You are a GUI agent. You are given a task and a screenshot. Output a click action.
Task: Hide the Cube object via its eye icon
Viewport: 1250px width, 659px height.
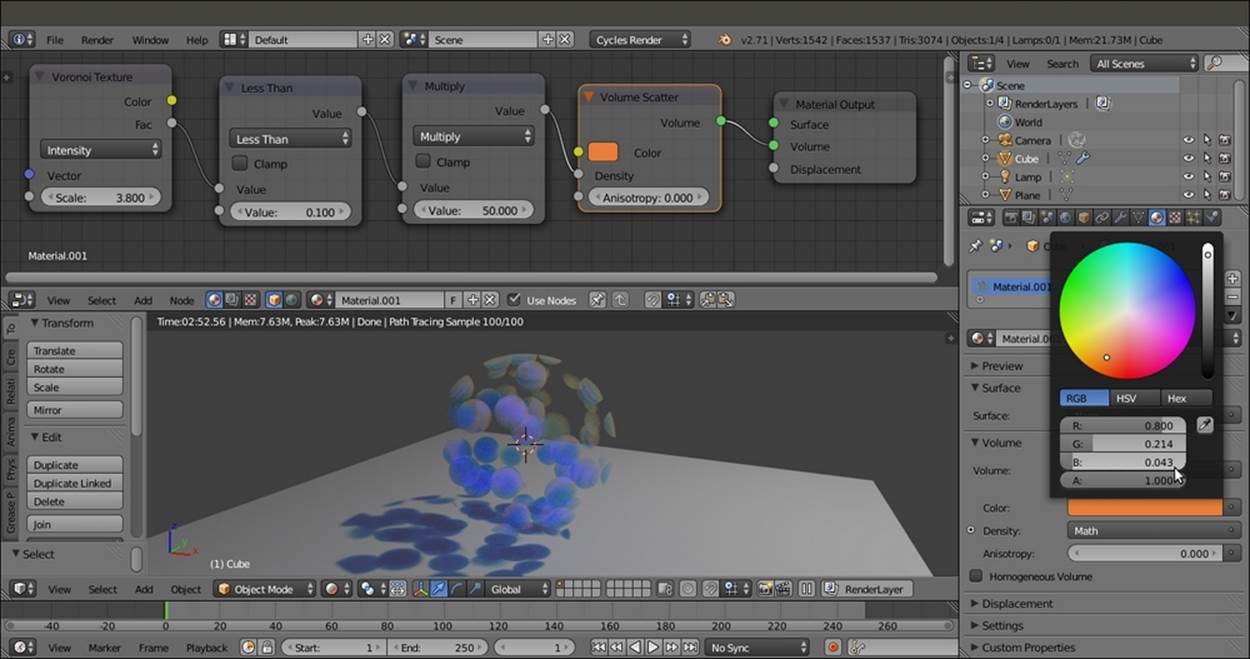click(x=1189, y=159)
